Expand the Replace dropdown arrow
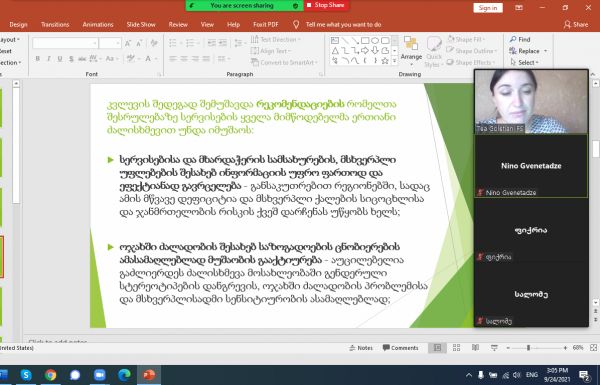 click(x=545, y=51)
